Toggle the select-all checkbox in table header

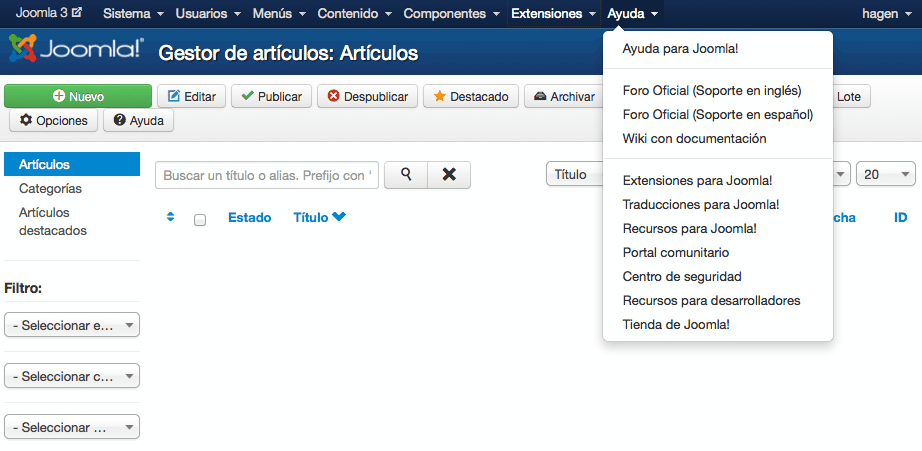(200, 219)
